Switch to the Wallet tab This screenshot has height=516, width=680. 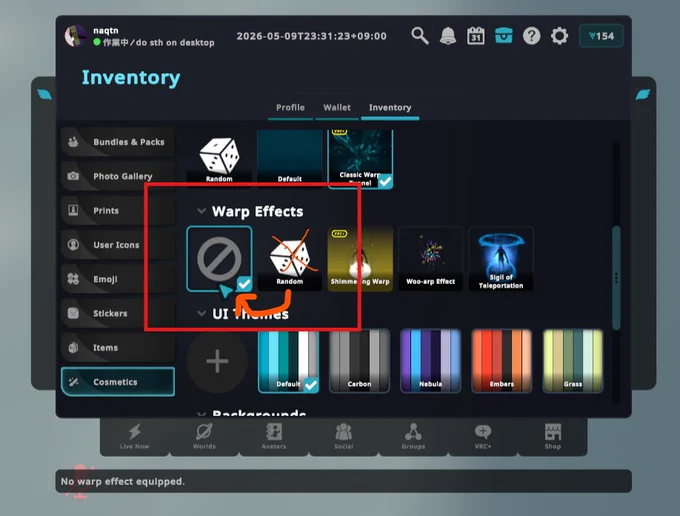coord(337,108)
